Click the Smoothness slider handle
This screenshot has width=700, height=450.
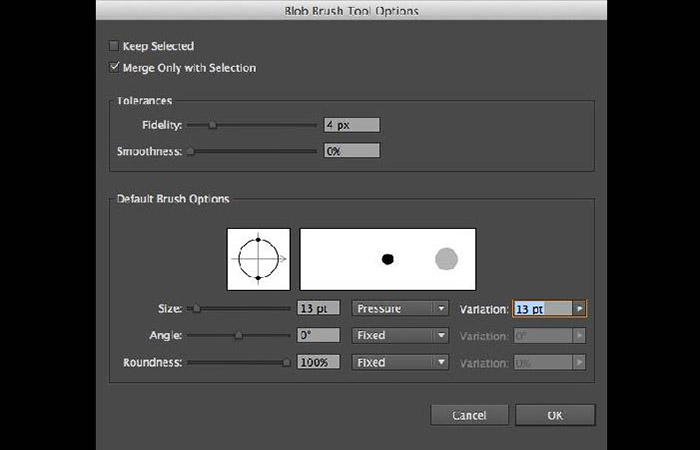pyautogui.click(x=190, y=151)
